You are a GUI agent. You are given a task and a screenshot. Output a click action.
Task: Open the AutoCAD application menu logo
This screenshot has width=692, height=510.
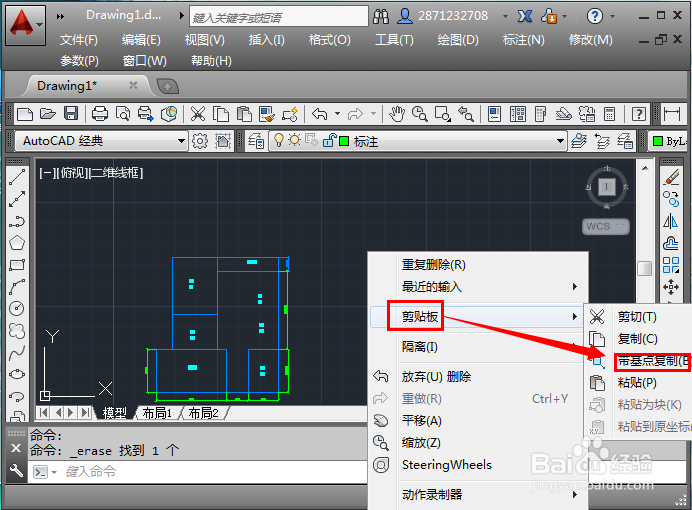(25, 25)
